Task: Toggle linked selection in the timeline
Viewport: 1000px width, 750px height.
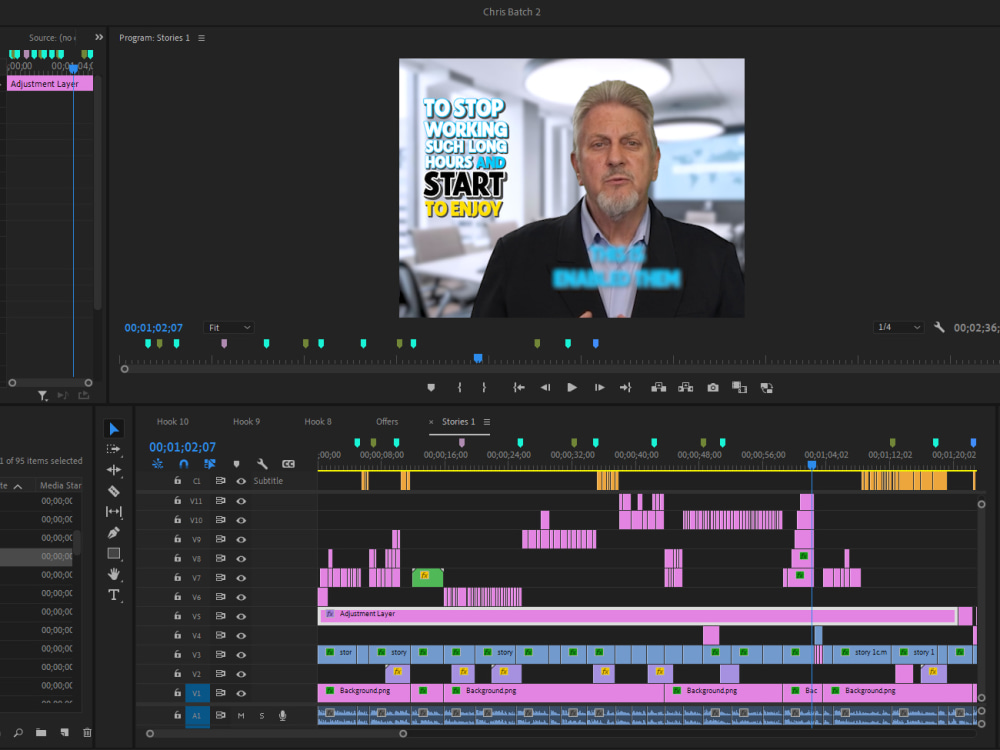Action: pos(210,464)
